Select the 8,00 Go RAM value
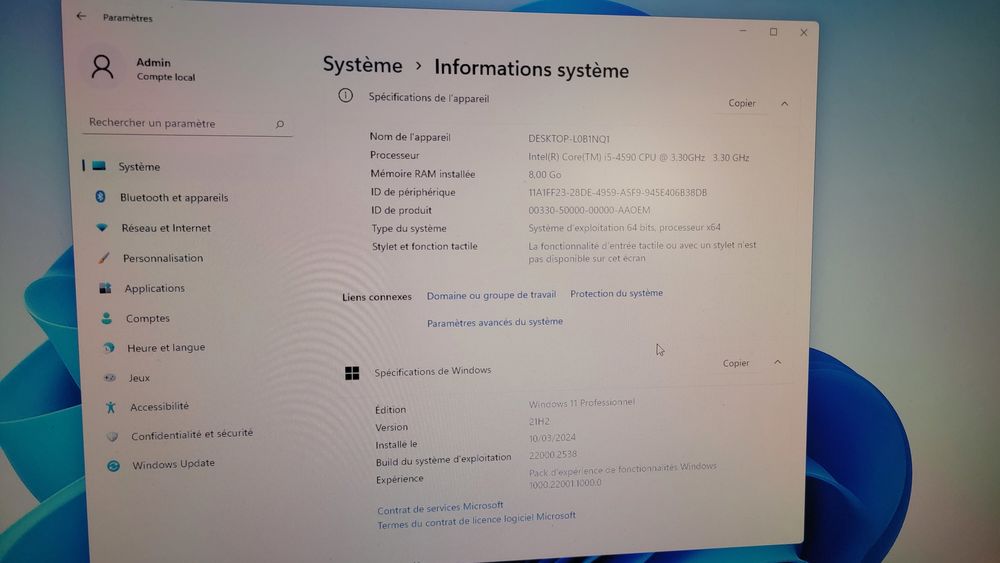The width and height of the screenshot is (1000, 563). click(545, 174)
